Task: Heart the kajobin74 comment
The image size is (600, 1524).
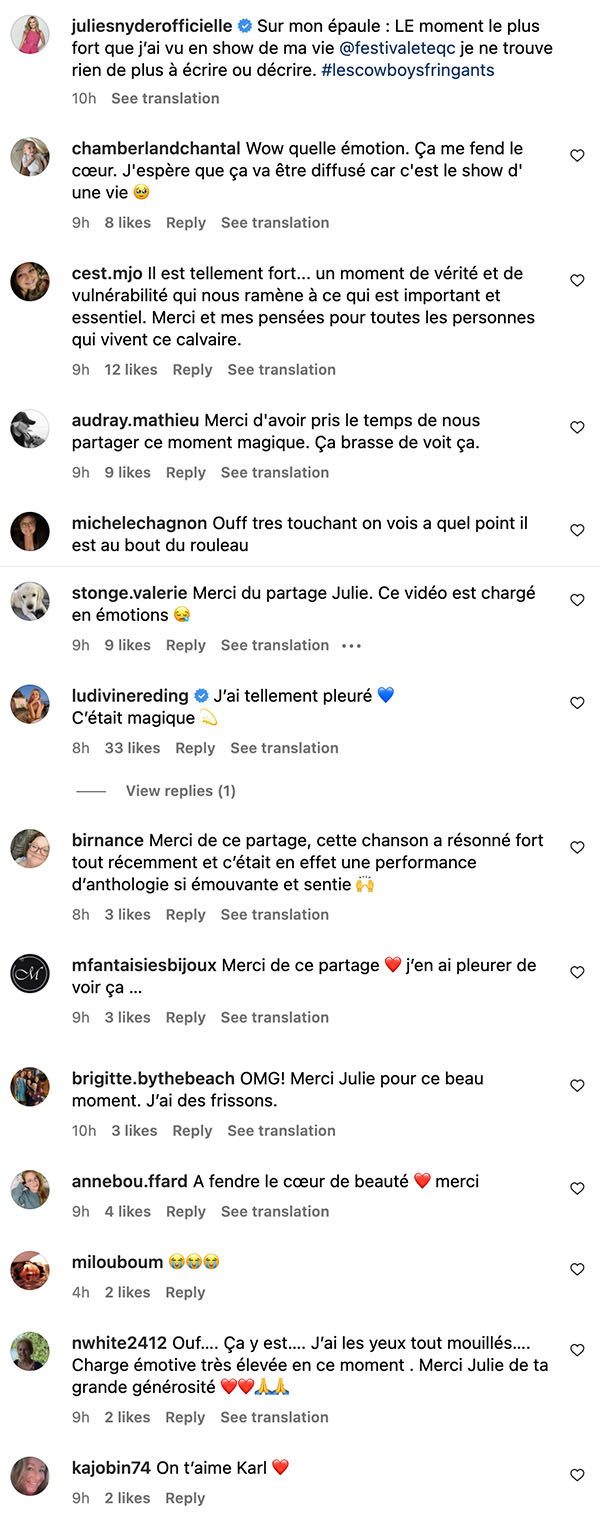Action: (577, 1475)
